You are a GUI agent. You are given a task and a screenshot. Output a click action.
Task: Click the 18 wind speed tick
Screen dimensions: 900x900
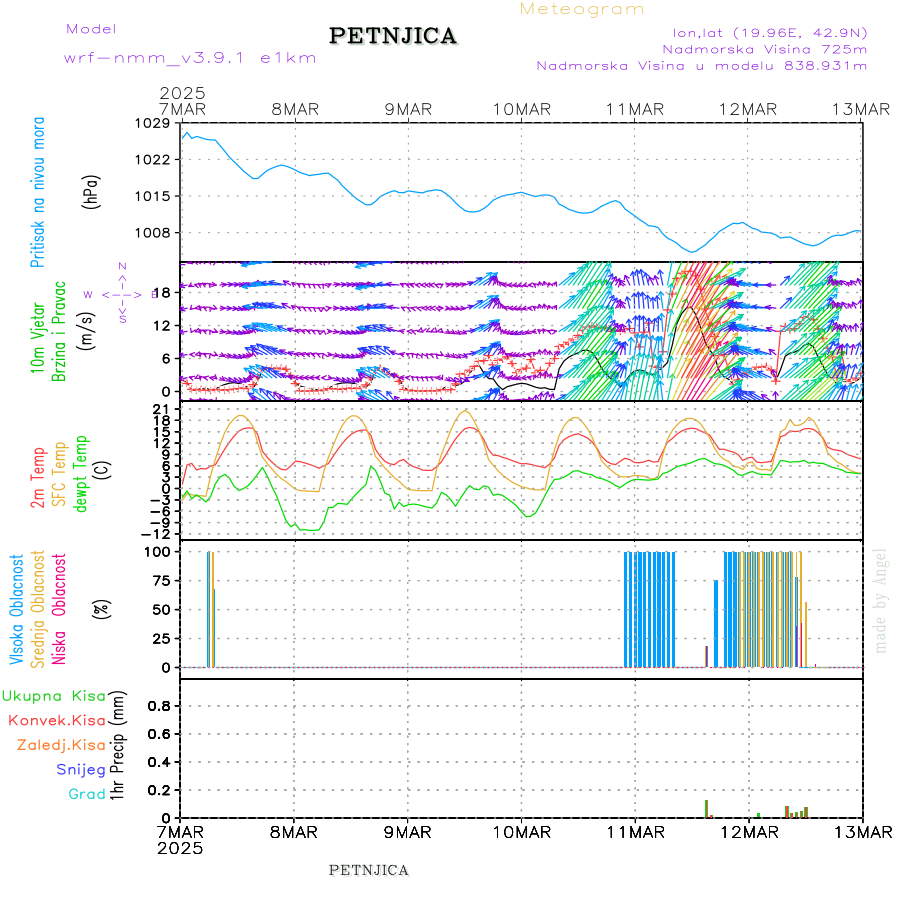pyautogui.click(x=162, y=293)
